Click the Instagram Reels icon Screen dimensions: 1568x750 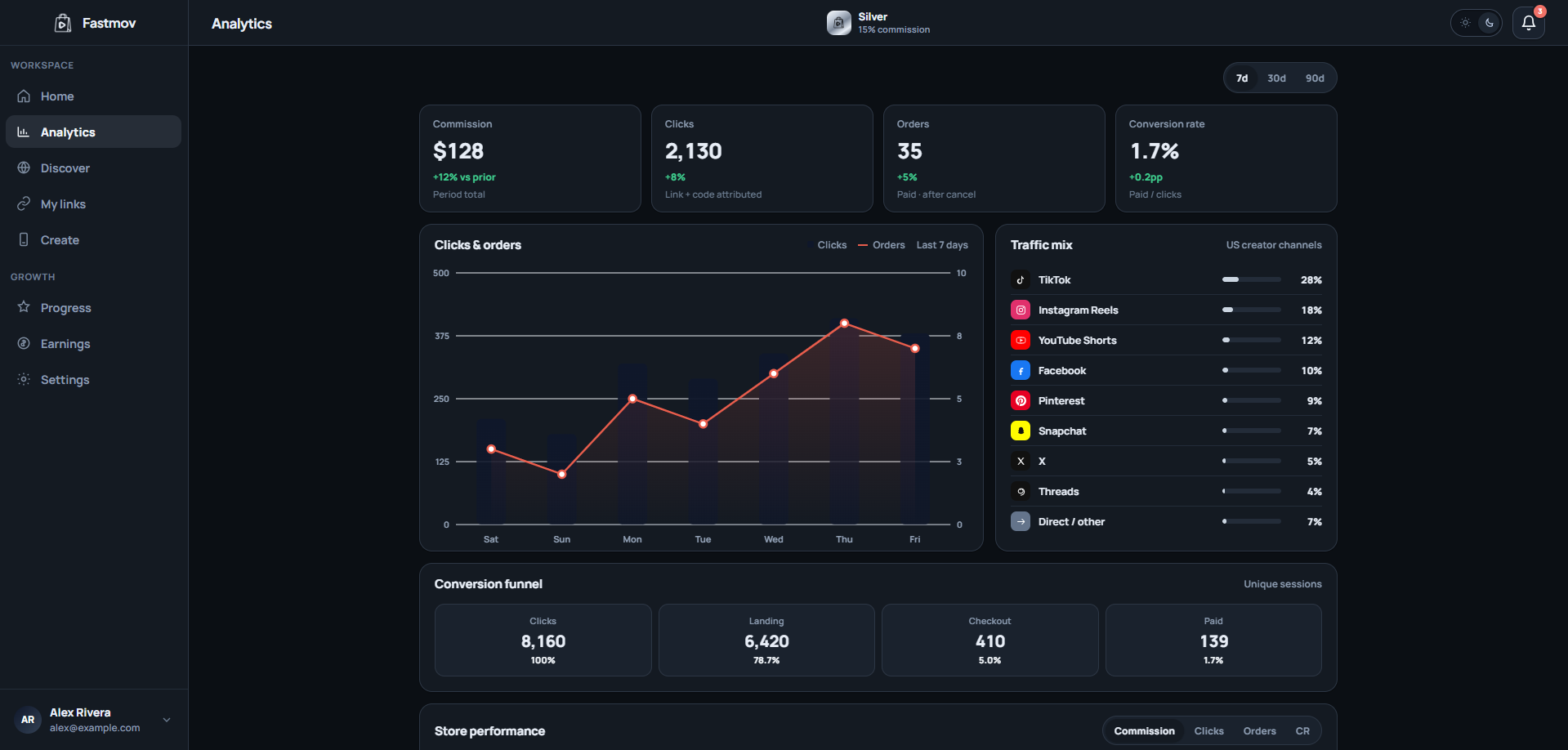pos(1021,310)
